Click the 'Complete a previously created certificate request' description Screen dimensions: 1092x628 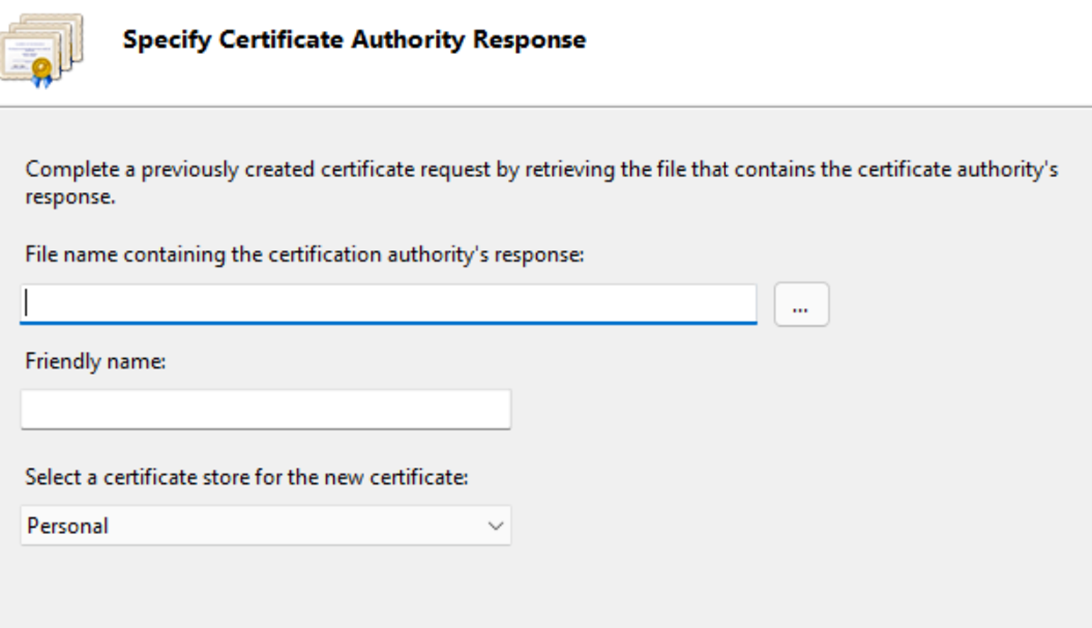541,182
